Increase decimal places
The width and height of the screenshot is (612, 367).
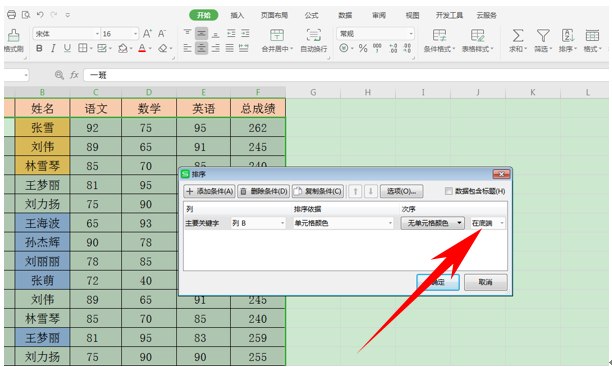point(393,48)
